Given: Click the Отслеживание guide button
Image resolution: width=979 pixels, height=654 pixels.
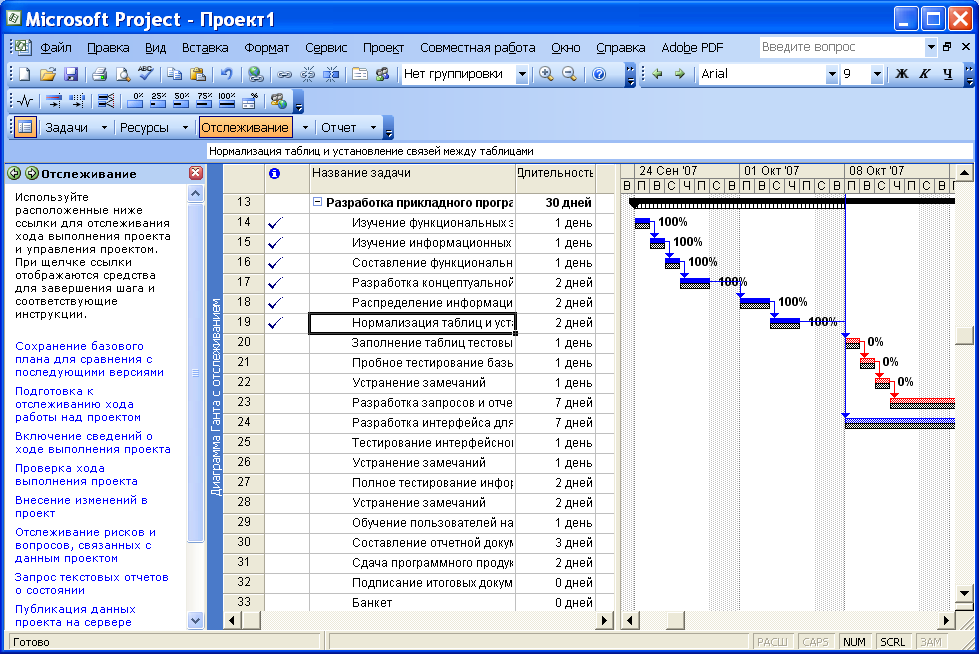Looking at the screenshot, I should tap(245, 127).
